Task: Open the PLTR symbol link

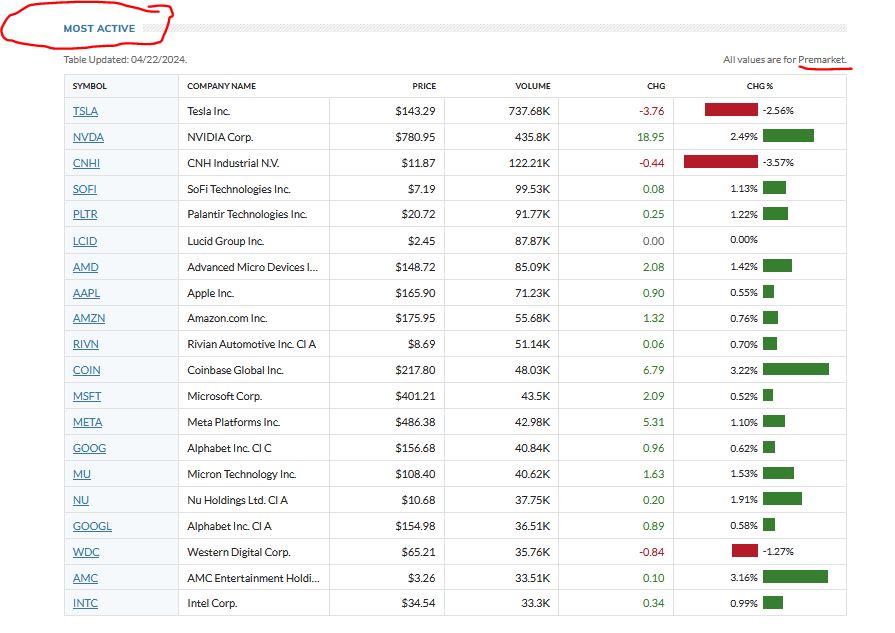Action: point(85,215)
